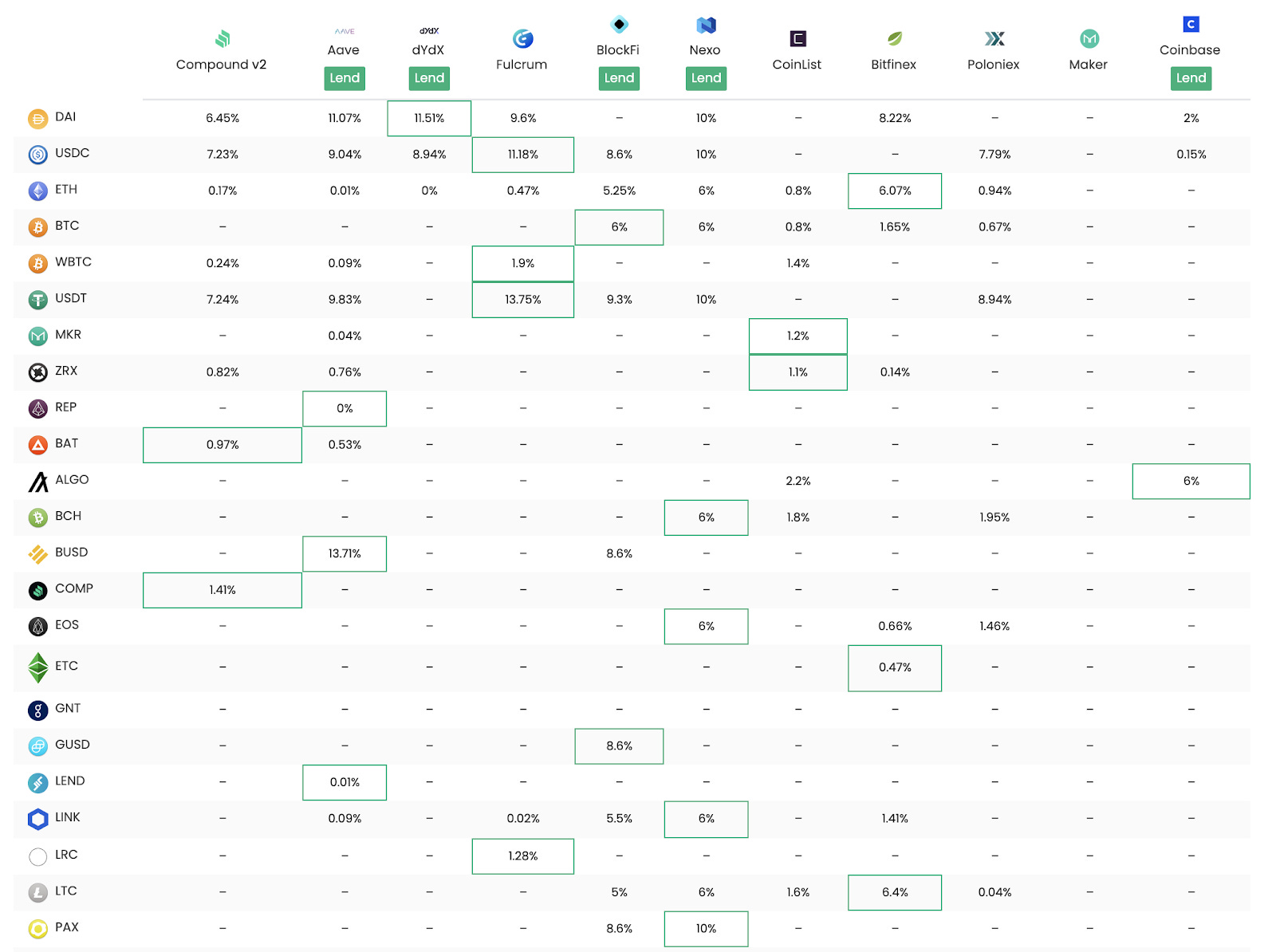Select the Poloniex column header text
Image resolution: width=1276 pixels, height=952 pixels.
tap(993, 65)
